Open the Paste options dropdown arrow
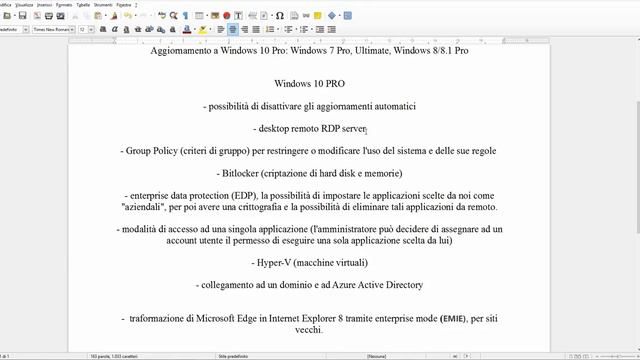This screenshot has width=640, height=360. tap(105, 16)
